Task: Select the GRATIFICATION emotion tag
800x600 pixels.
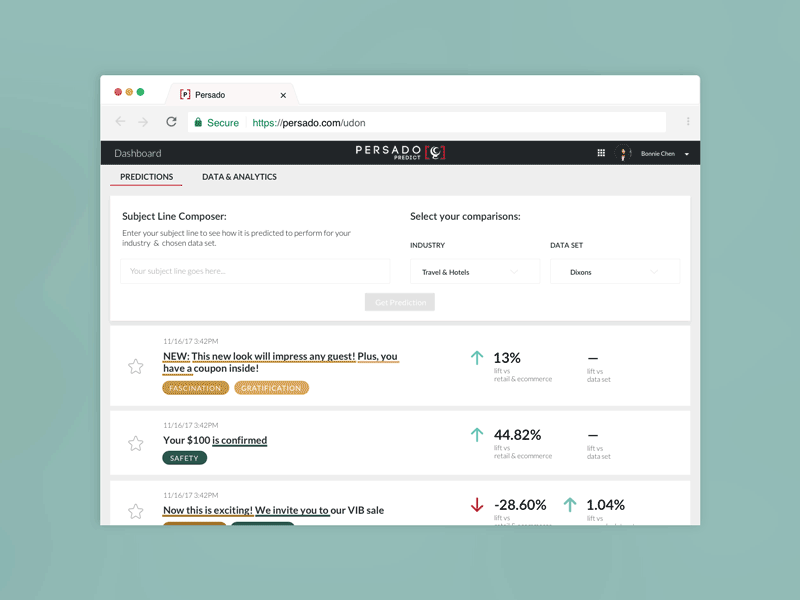Action: click(x=271, y=388)
